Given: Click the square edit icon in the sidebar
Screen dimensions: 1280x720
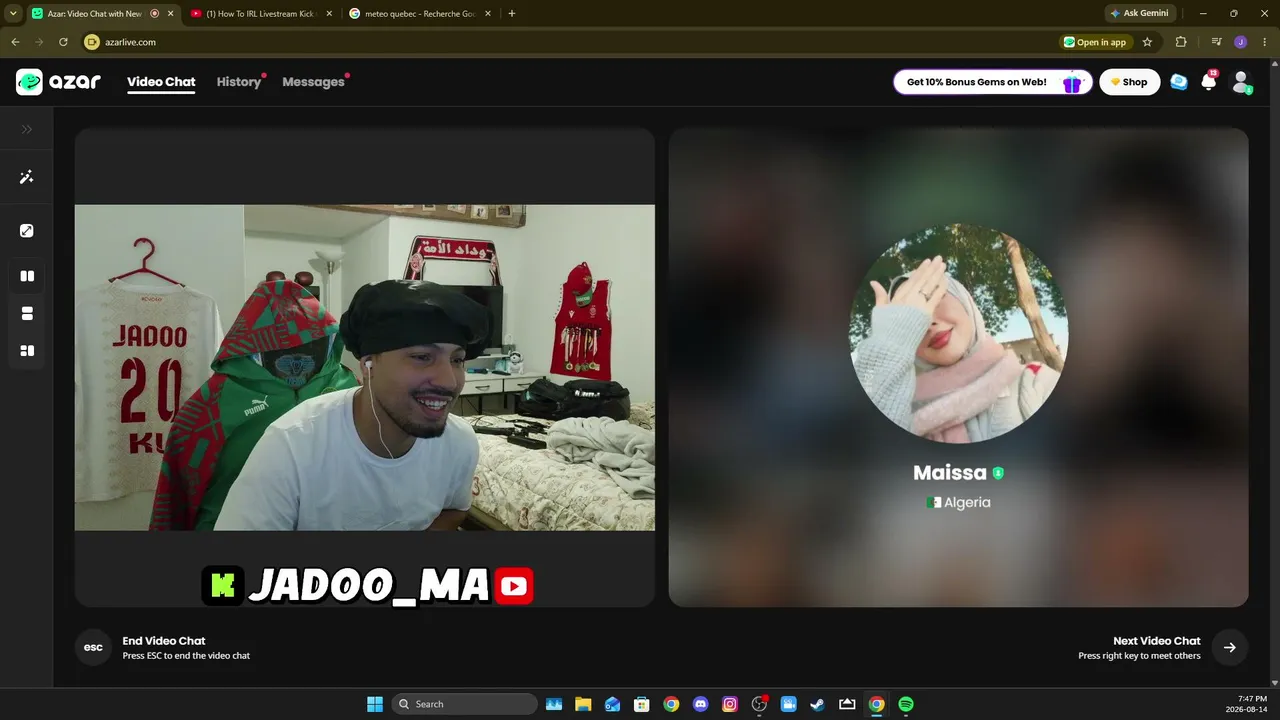Looking at the screenshot, I should (x=27, y=231).
